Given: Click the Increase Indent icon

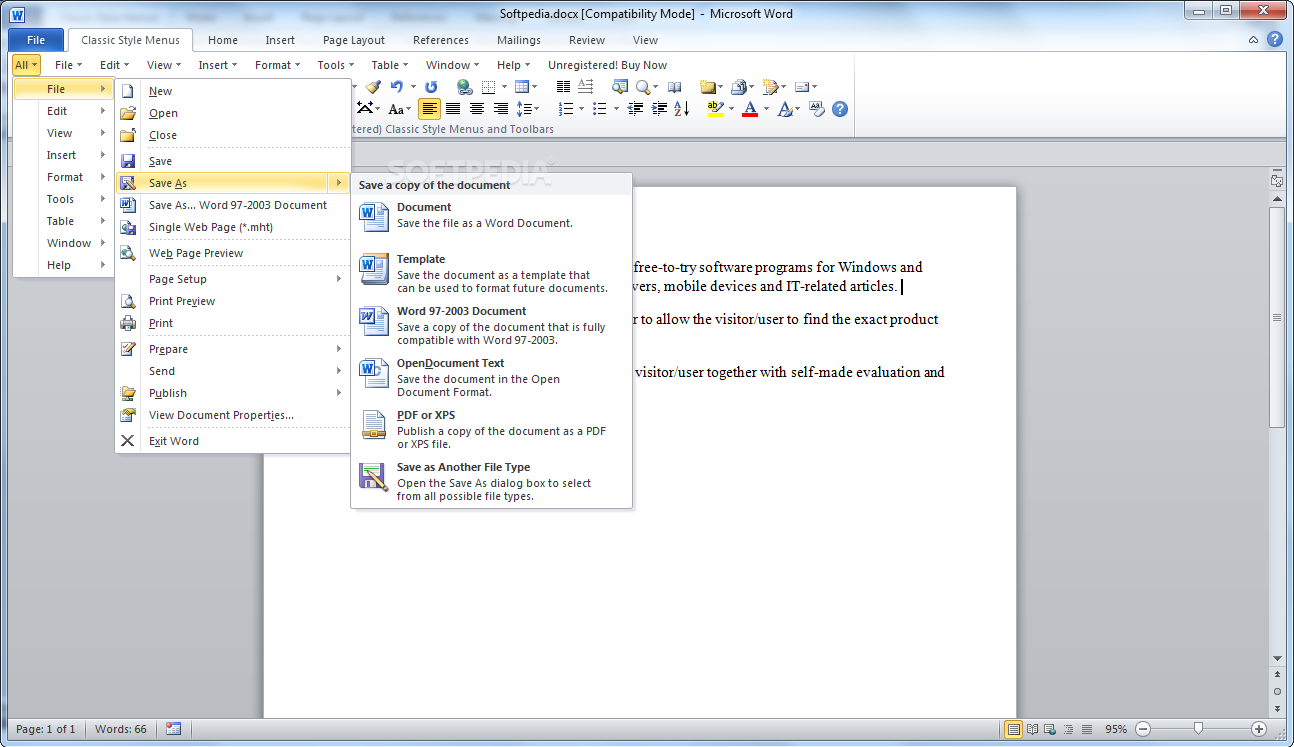Looking at the screenshot, I should coord(659,109).
